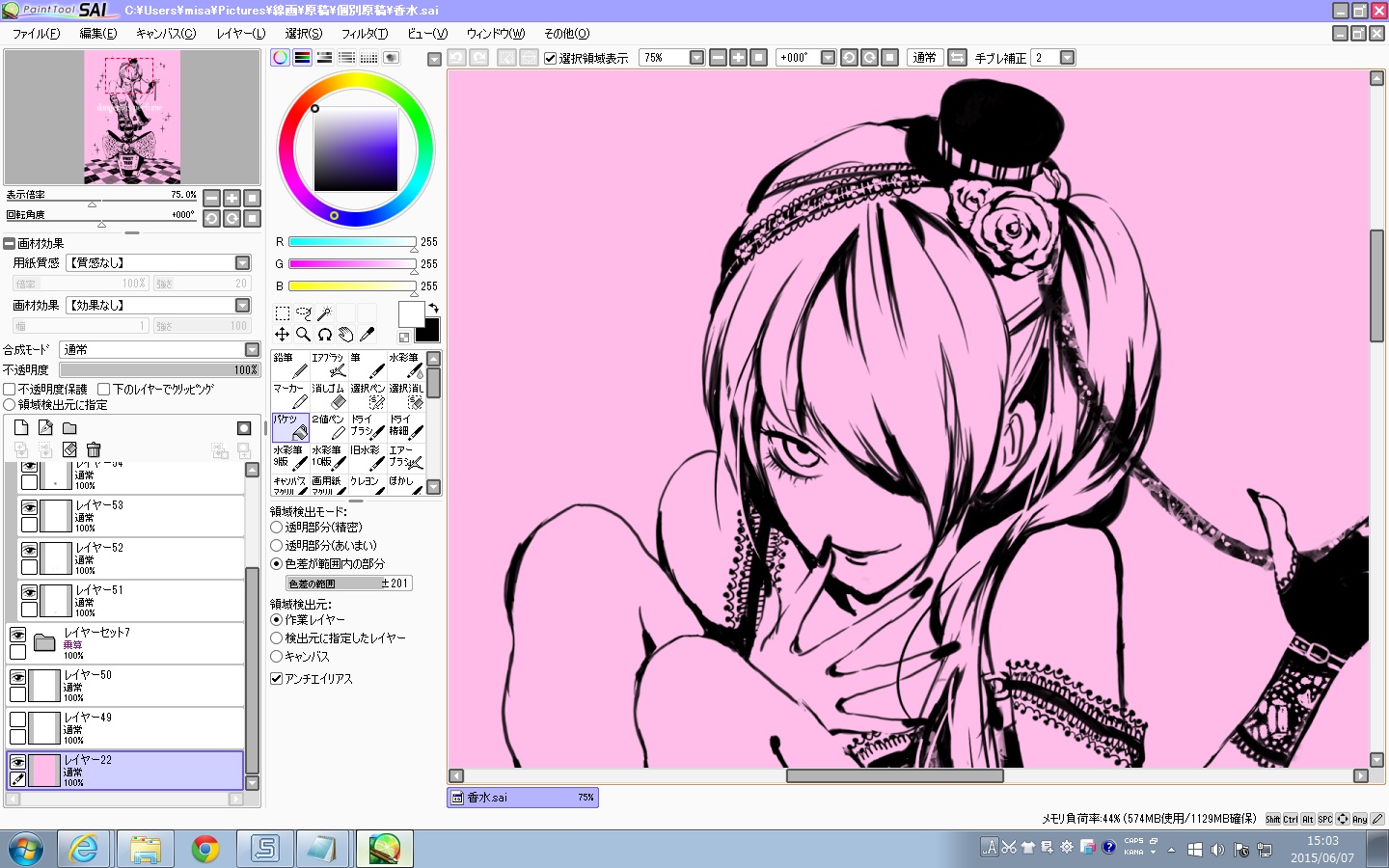
Task: Clear the layer with the eraser icon
Action: coord(69,449)
